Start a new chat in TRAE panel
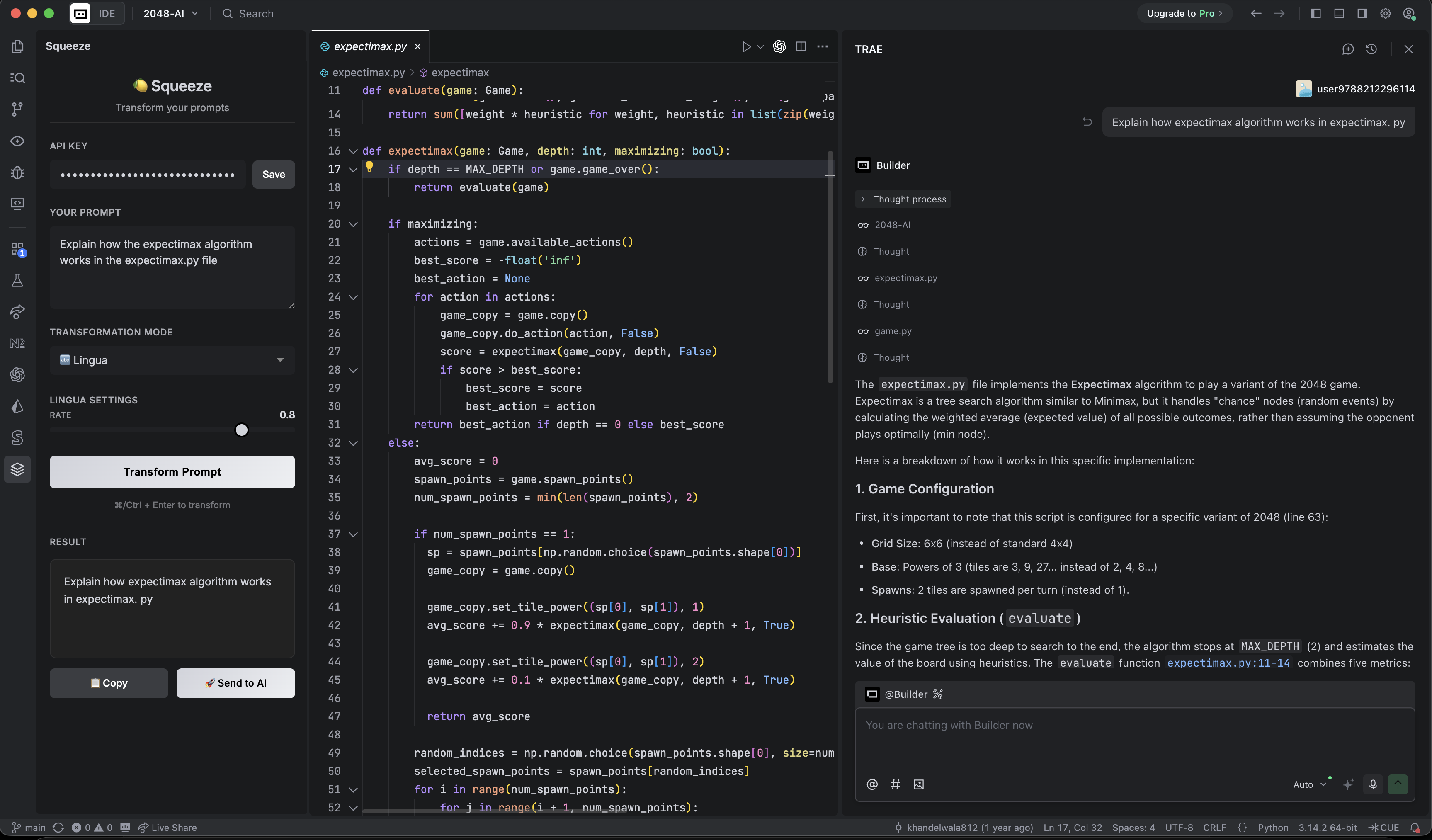 (x=1347, y=49)
